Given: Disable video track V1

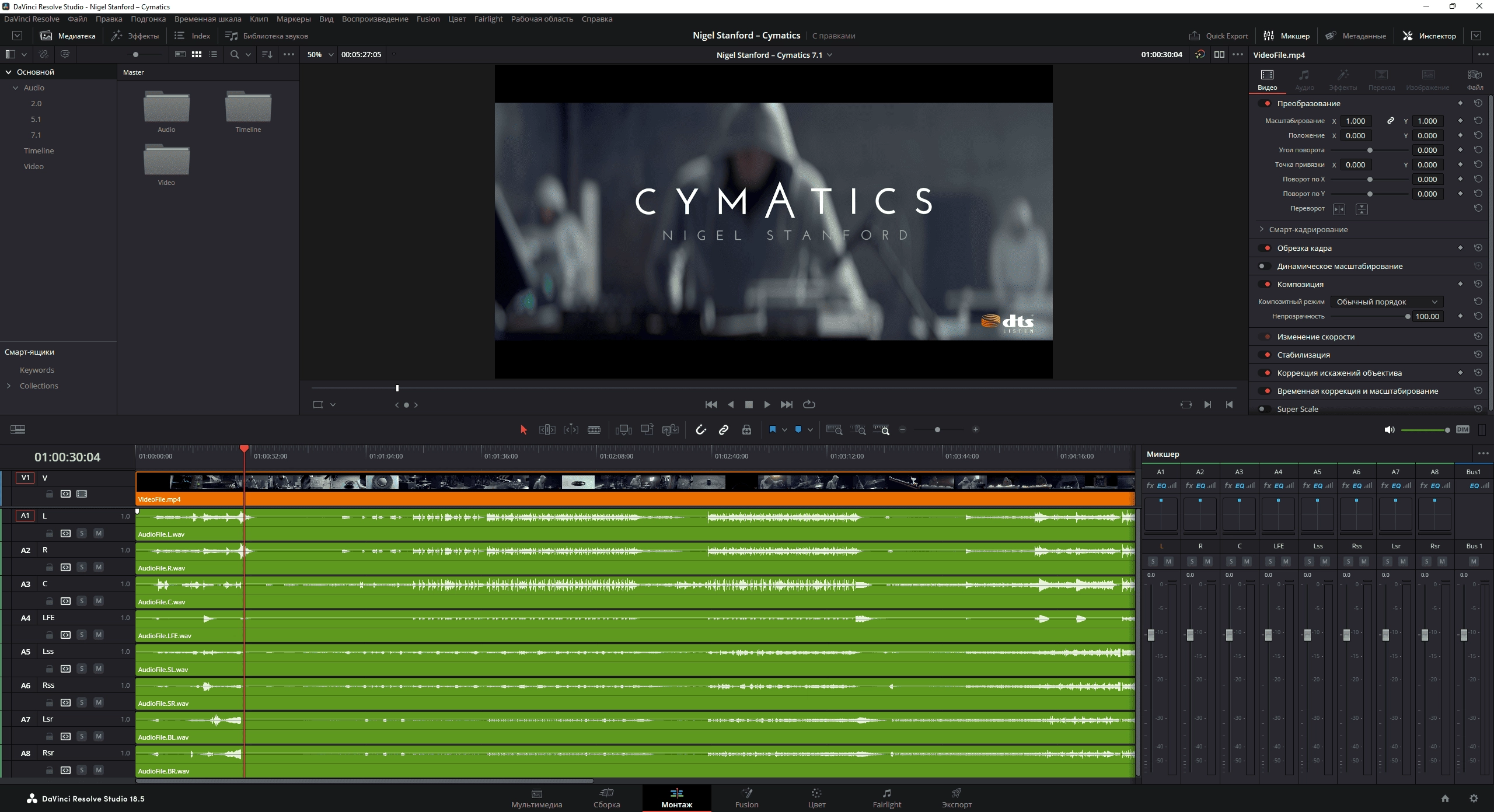Looking at the screenshot, I should (x=82, y=494).
